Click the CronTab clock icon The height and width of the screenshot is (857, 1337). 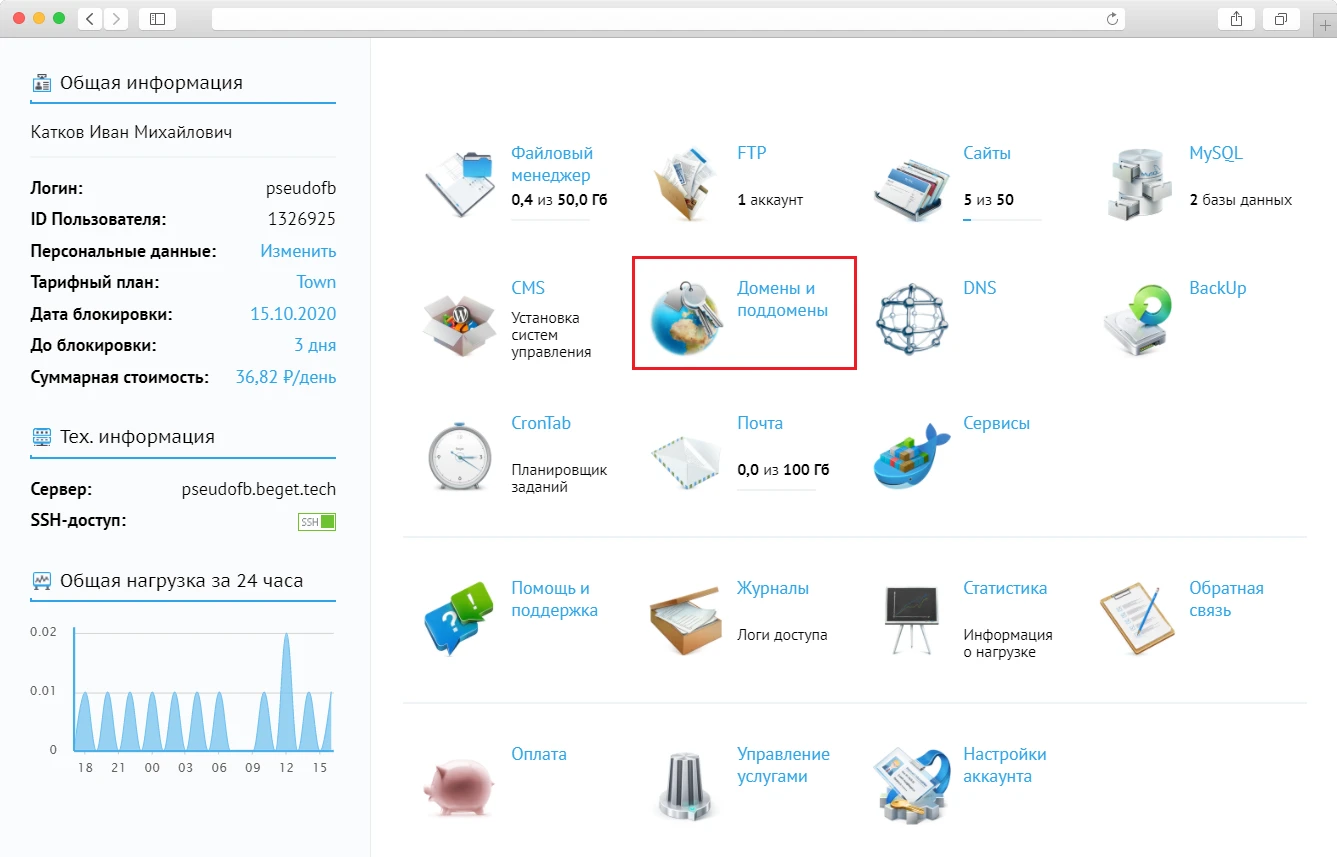459,456
